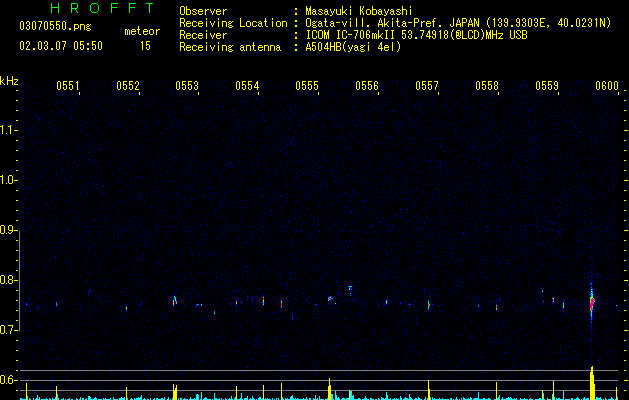Click the 0.7 kHz axis label
Image resolution: width=629 pixels, height=400 pixels.
tap(7, 330)
